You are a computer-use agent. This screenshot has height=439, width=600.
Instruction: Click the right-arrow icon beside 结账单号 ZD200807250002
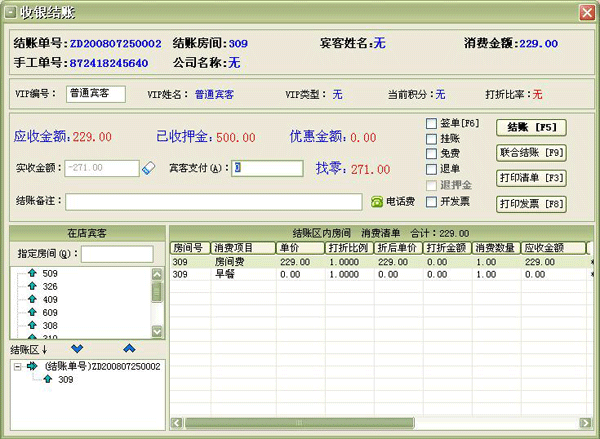pos(32,366)
